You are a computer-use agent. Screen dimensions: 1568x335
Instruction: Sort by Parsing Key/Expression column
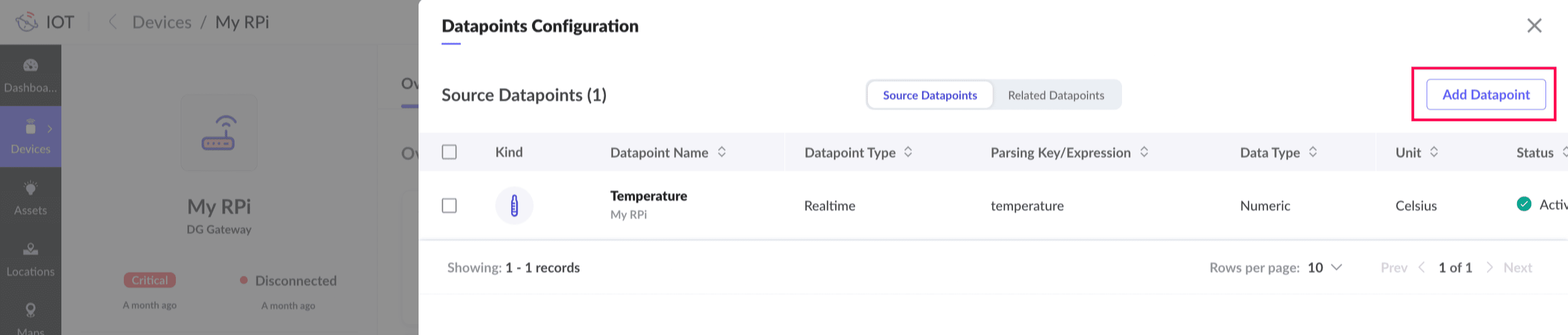coord(1144,152)
